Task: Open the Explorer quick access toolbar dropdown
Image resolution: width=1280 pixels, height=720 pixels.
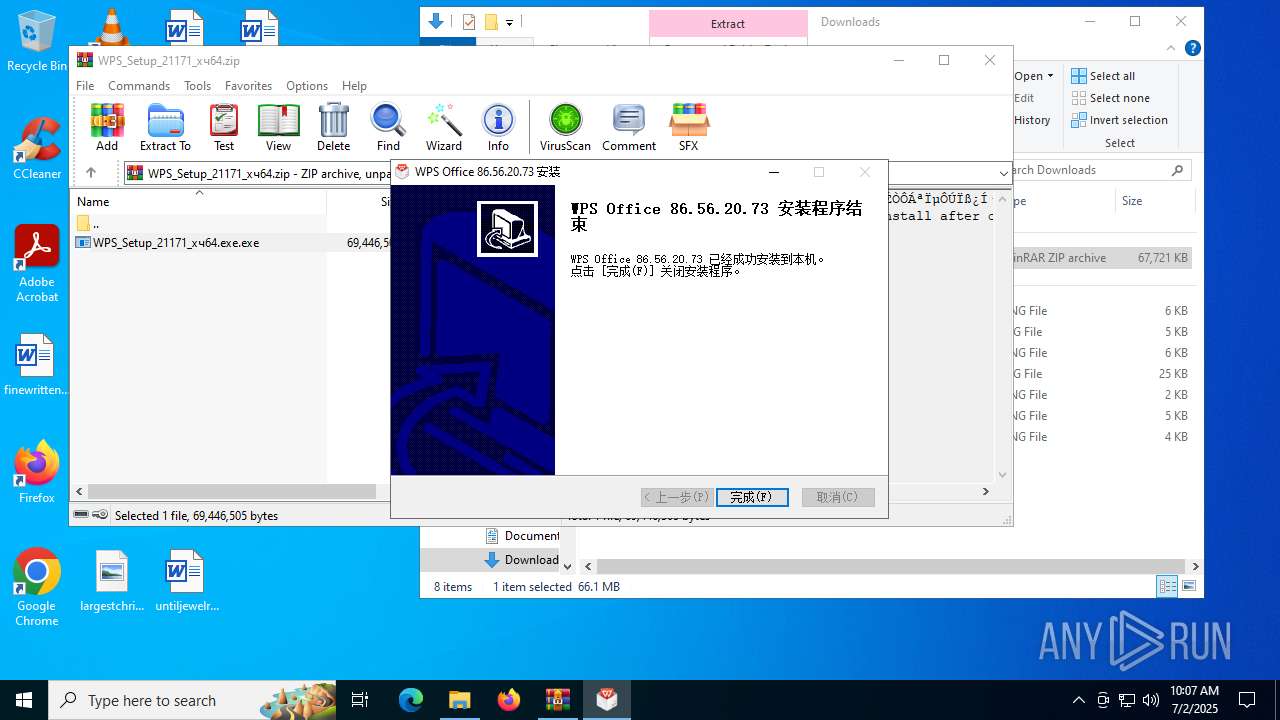Action: click(x=510, y=22)
